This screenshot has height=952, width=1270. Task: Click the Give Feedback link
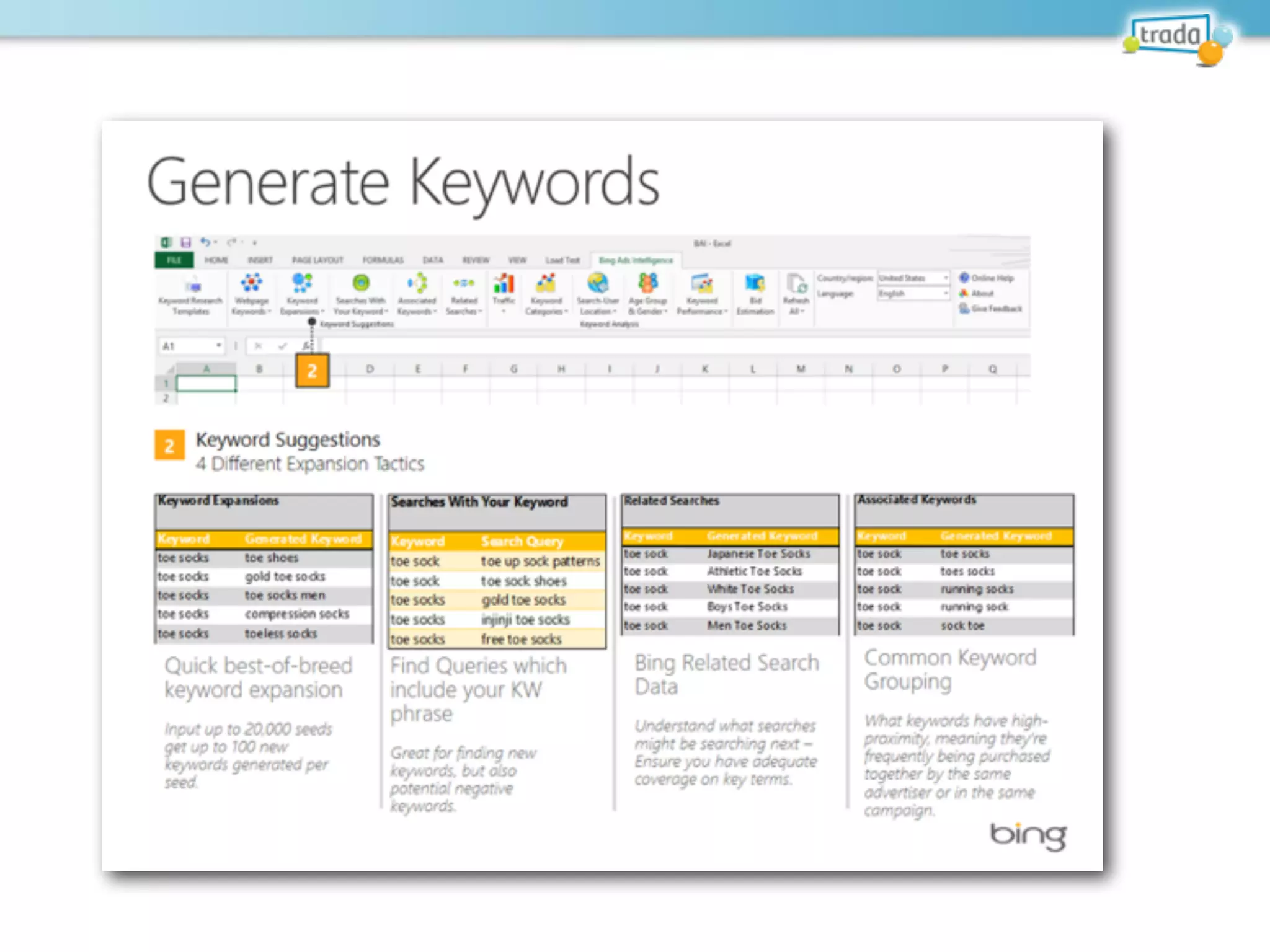(x=995, y=309)
